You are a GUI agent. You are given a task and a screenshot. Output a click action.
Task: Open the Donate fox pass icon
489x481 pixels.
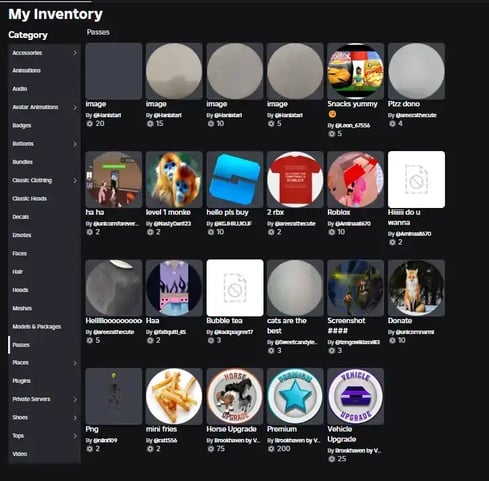point(416,288)
